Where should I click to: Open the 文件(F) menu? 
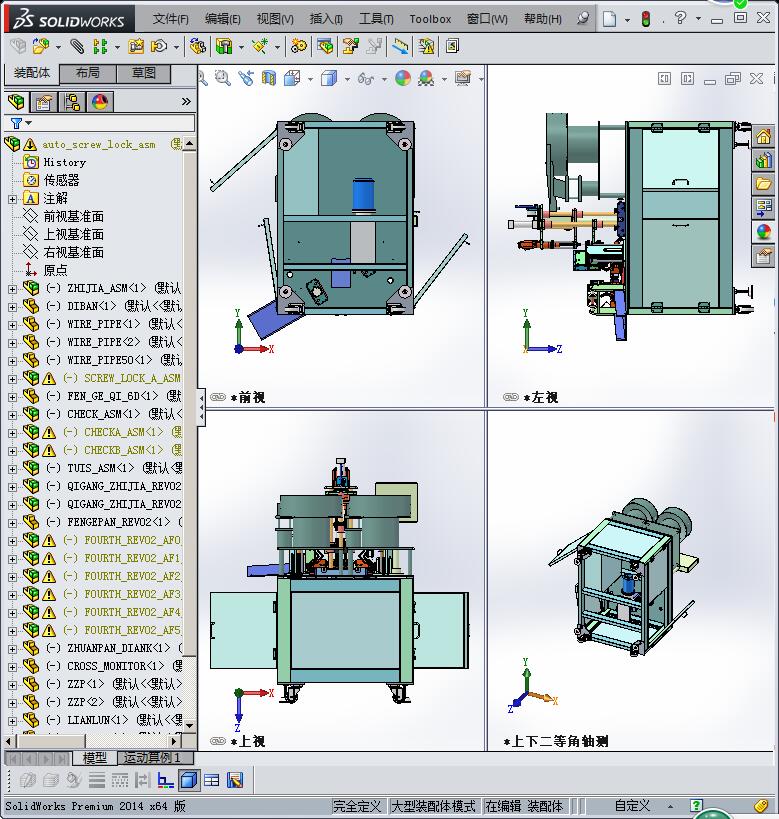tap(170, 19)
